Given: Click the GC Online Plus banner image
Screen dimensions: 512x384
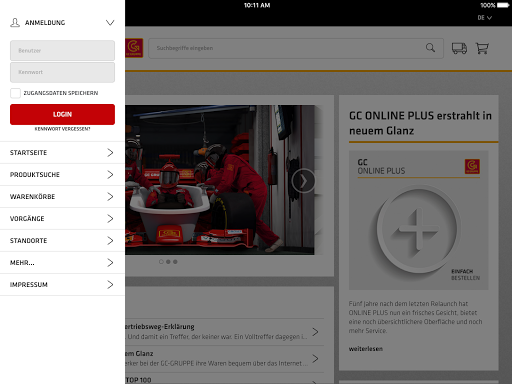Looking at the screenshot, I should pos(419,220).
